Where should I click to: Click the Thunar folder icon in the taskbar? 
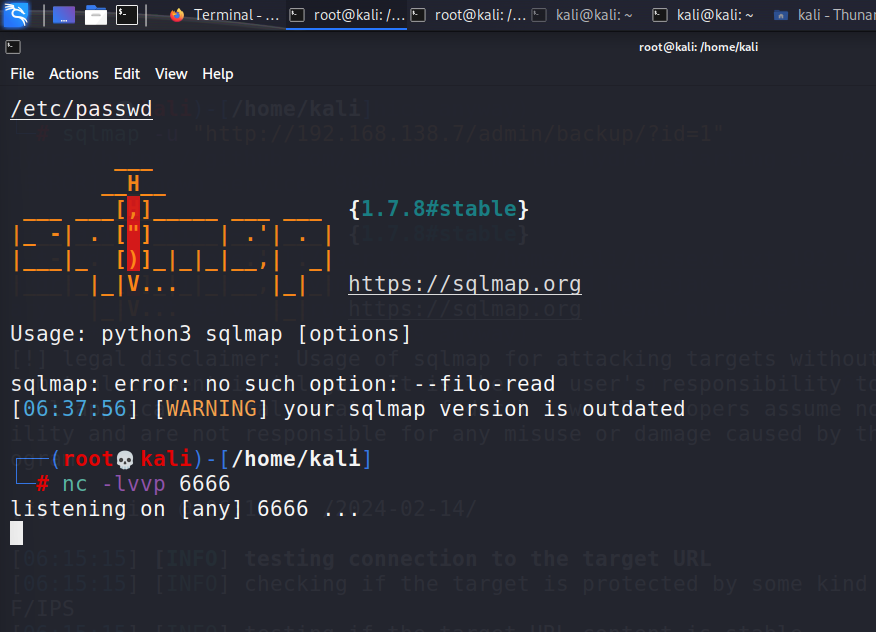pos(780,16)
